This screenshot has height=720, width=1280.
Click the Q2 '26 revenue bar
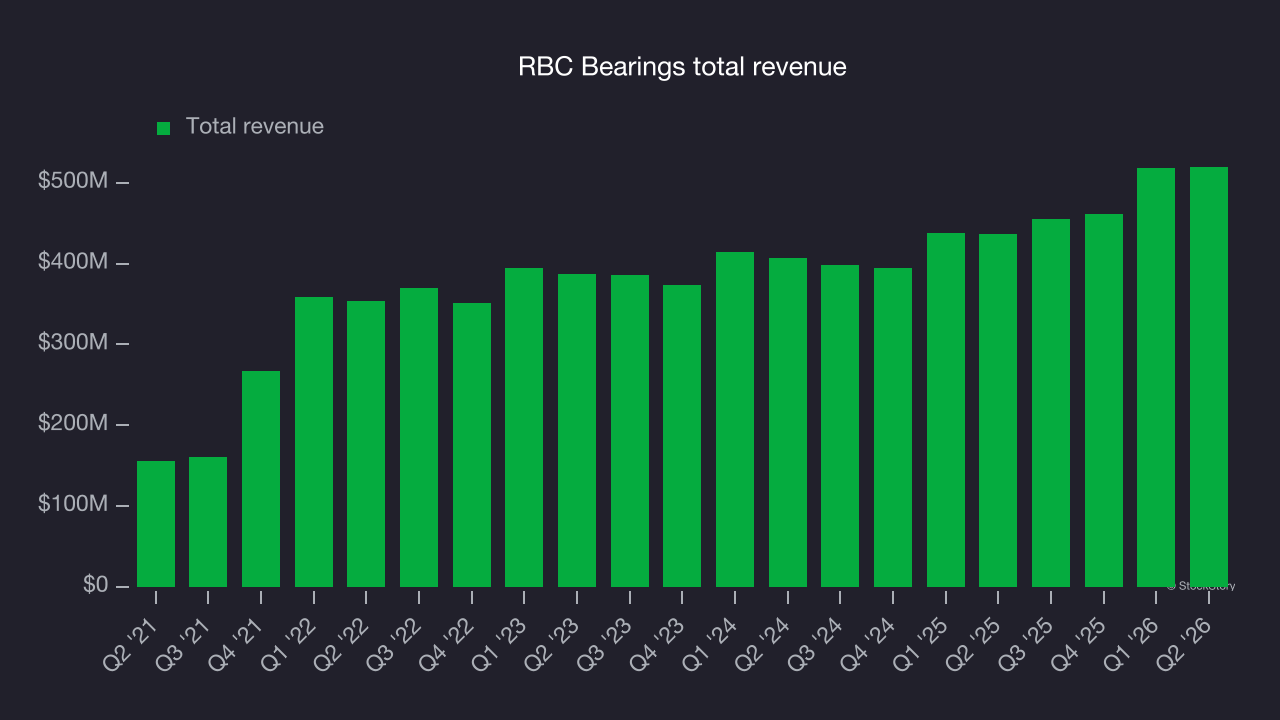(x=1209, y=377)
